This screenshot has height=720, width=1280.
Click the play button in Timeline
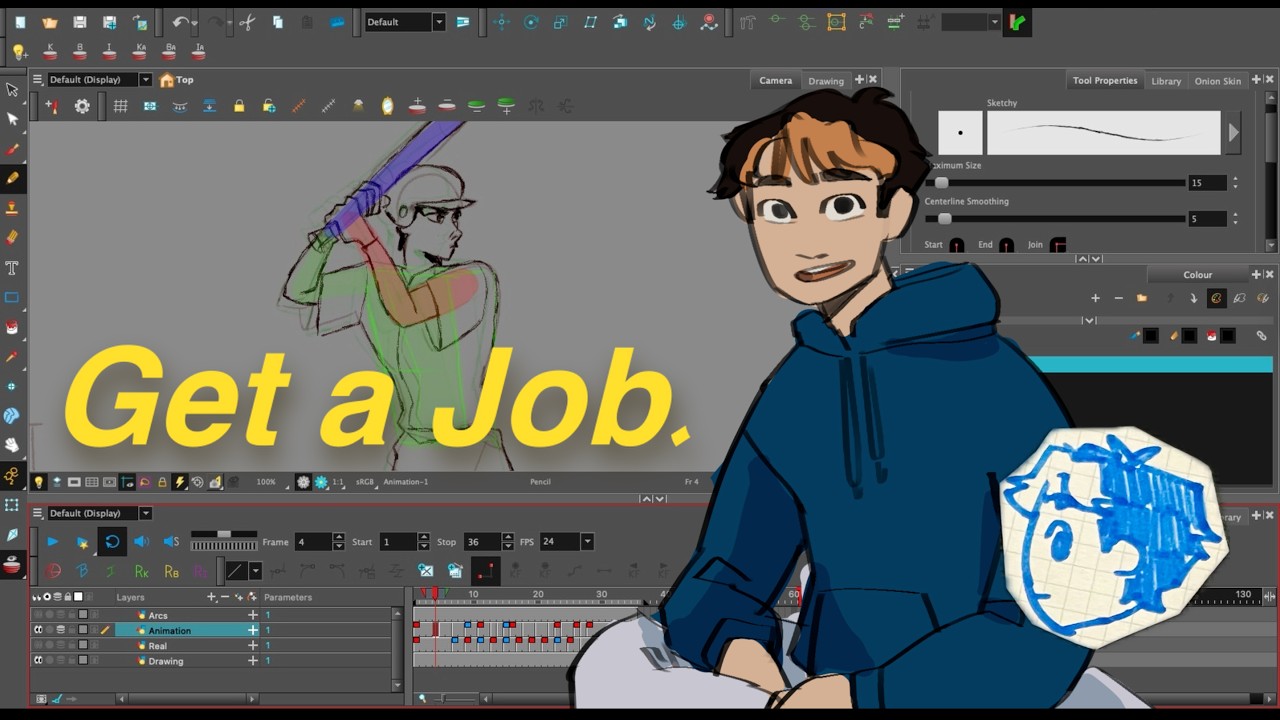coord(52,542)
